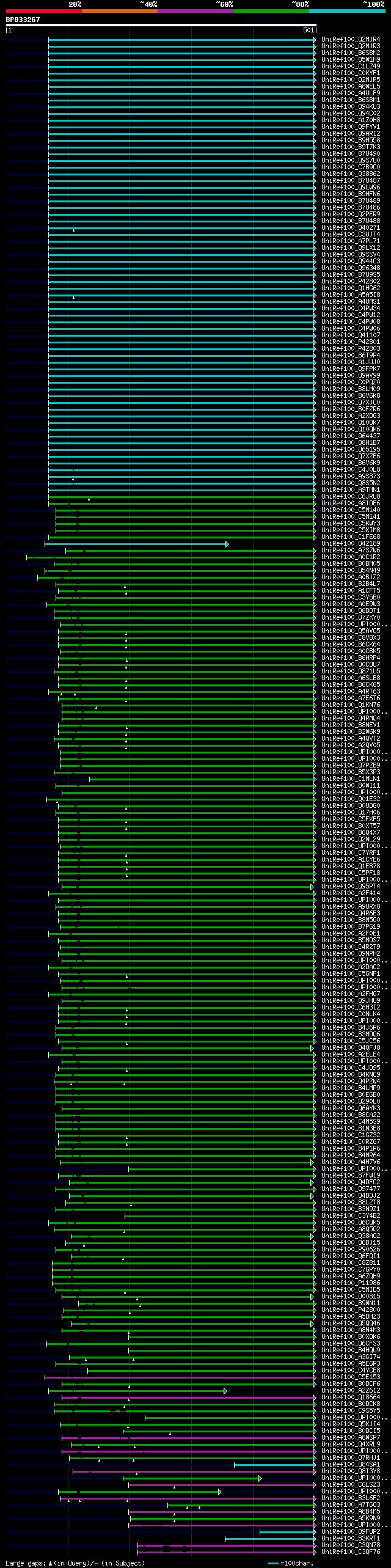Click label UniRef100_B9T7K3
Screen dimensions: 391x1568
coord(351,147)
